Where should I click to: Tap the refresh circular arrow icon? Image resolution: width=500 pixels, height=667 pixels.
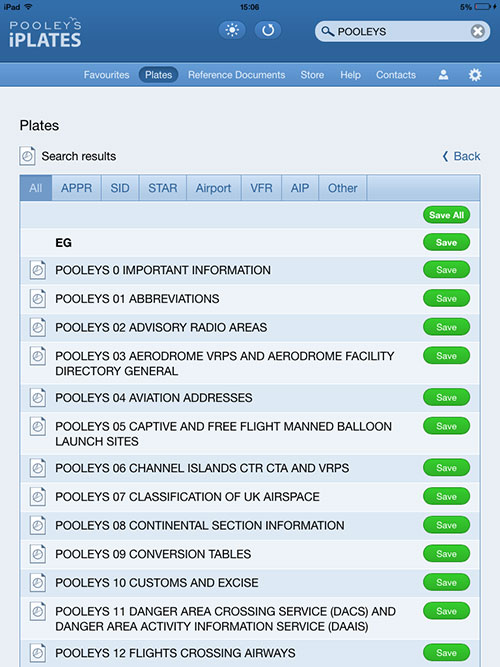pyautogui.click(x=268, y=30)
